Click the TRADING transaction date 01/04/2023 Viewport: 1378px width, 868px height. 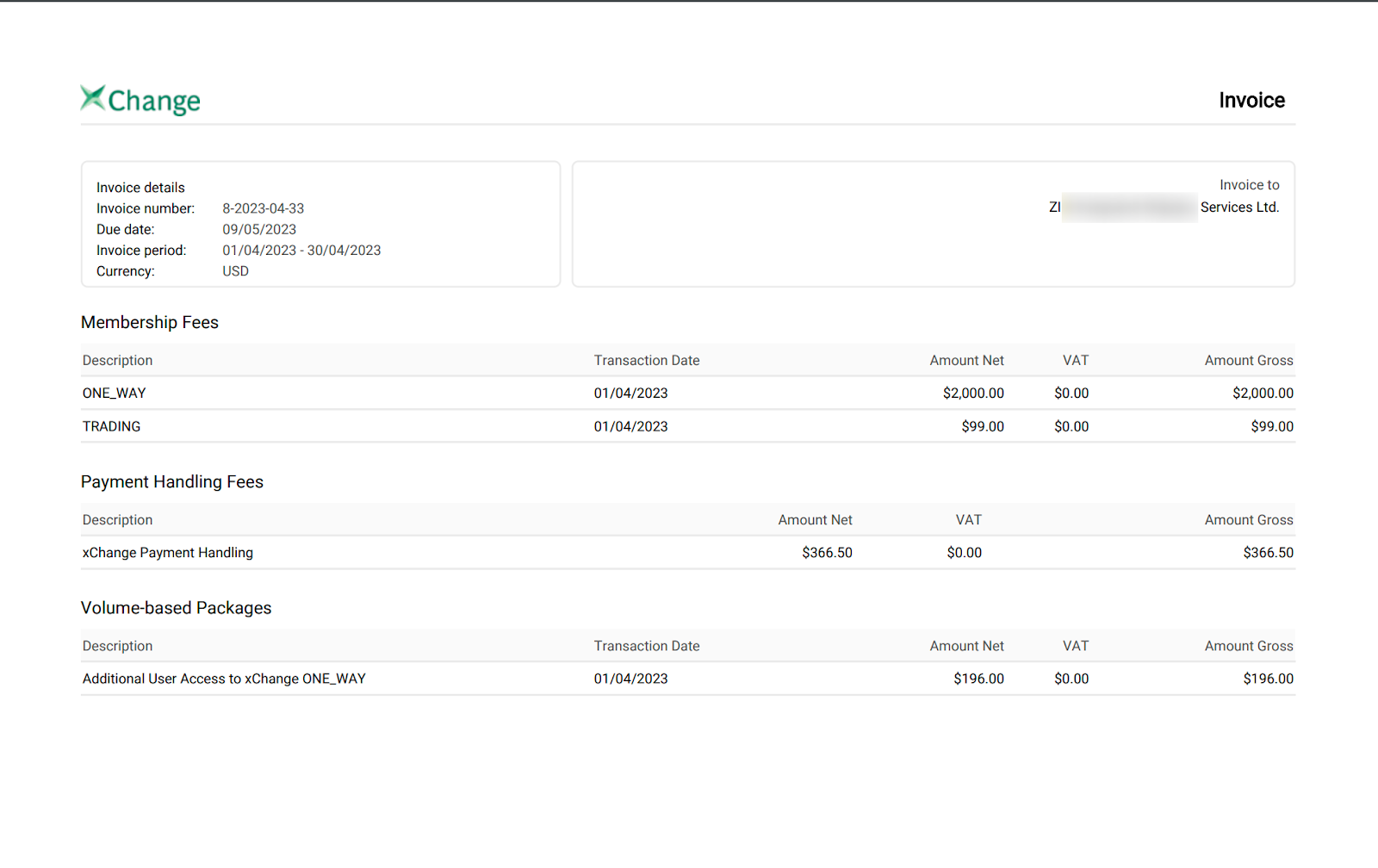[x=630, y=426]
